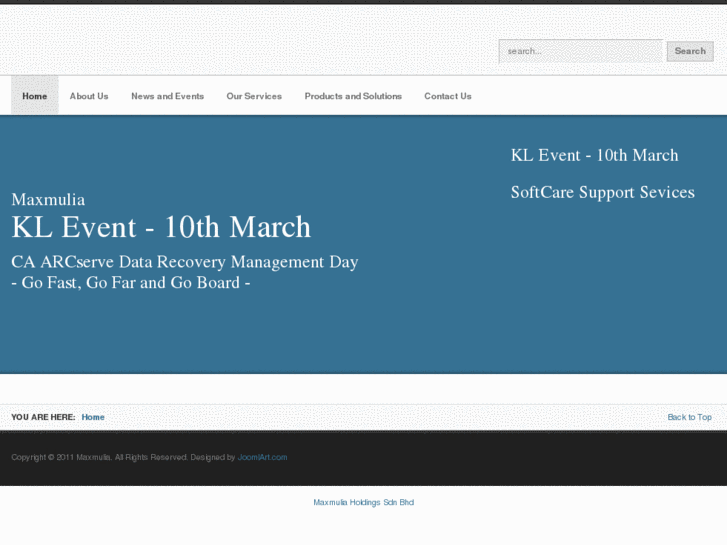Open Products and Solutions menu
The width and height of the screenshot is (727, 545).
pyautogui.click(x=353, y=96)
